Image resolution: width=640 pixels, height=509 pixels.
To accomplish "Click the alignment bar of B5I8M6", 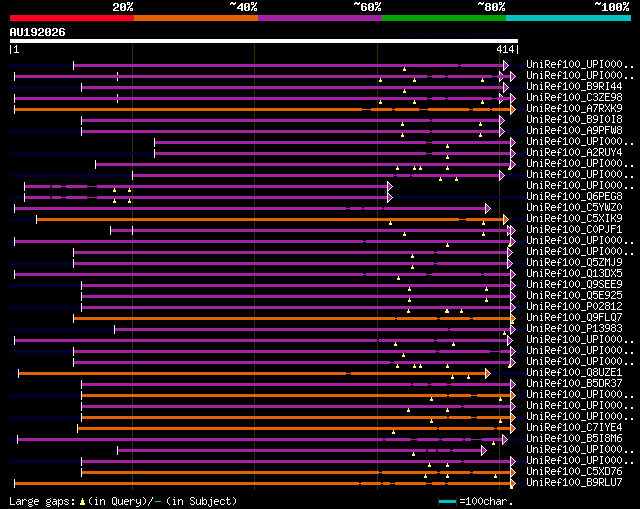I will (260, 440).
